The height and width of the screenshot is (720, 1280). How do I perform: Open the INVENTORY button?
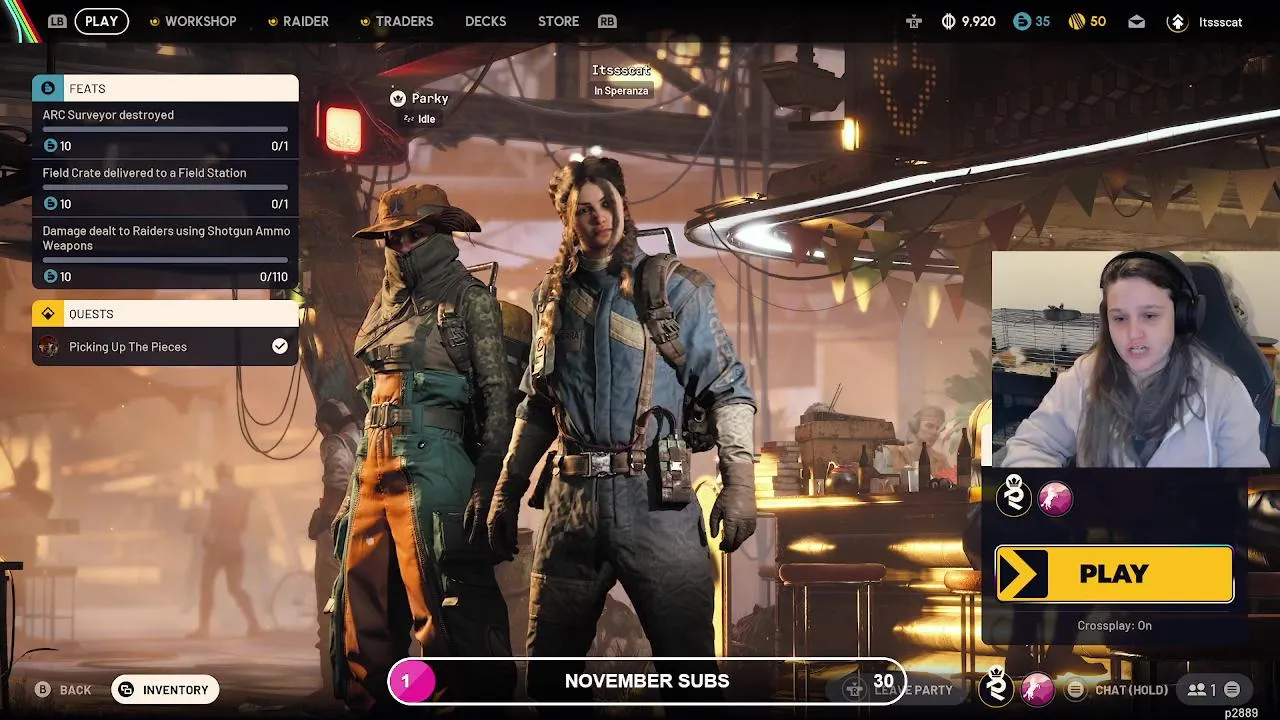pos(165,690)
